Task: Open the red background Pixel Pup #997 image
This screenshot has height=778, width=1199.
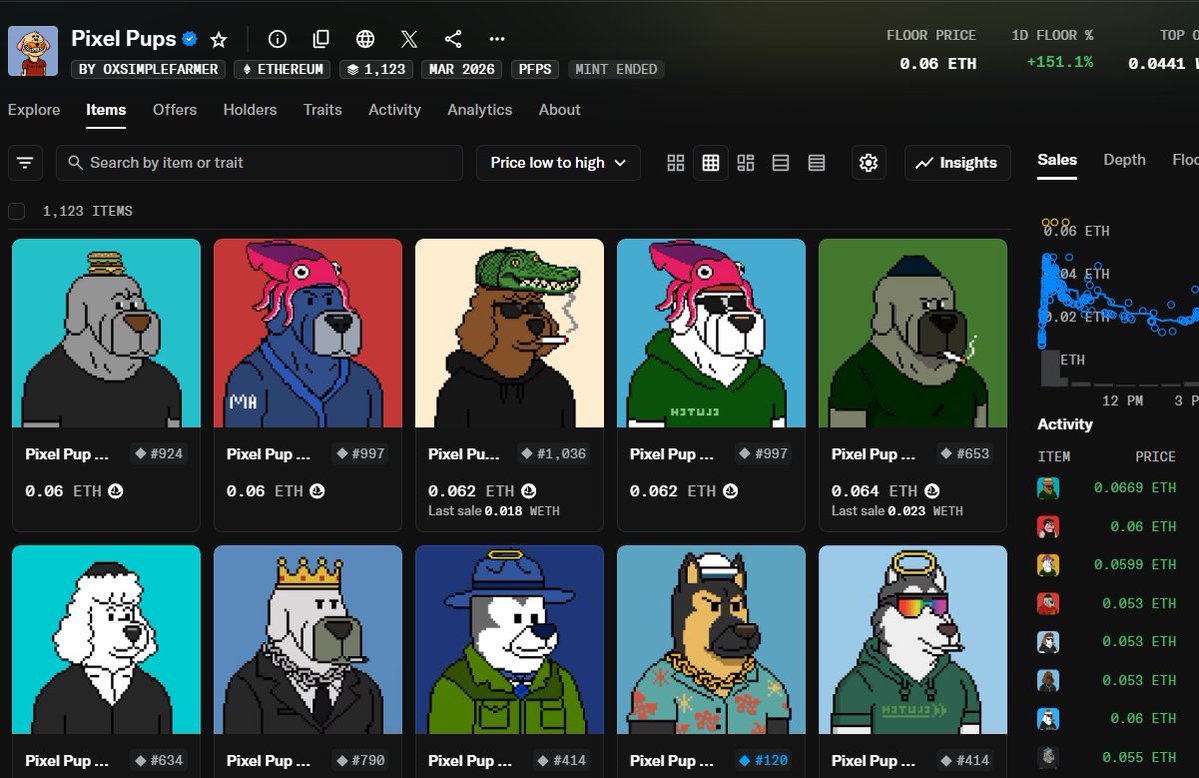Action: [x=308, y=333]
